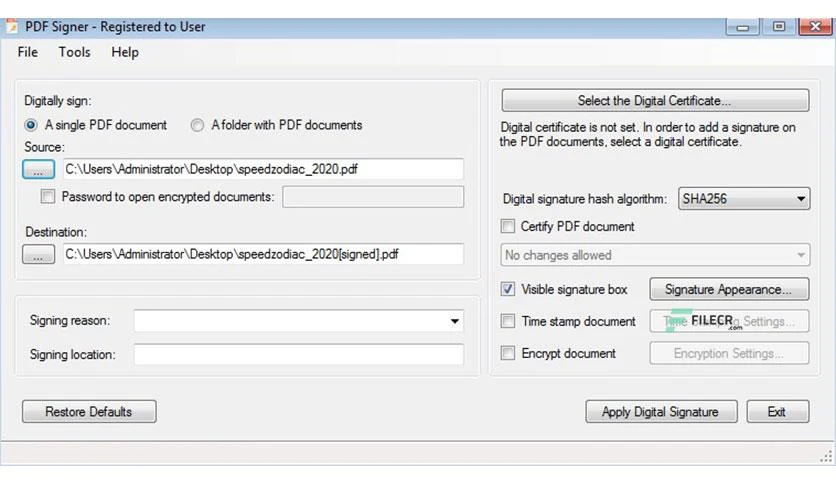
Task: Click Select the Digital Certificate button
Action: pyautogui.click(x=655, y=101)
